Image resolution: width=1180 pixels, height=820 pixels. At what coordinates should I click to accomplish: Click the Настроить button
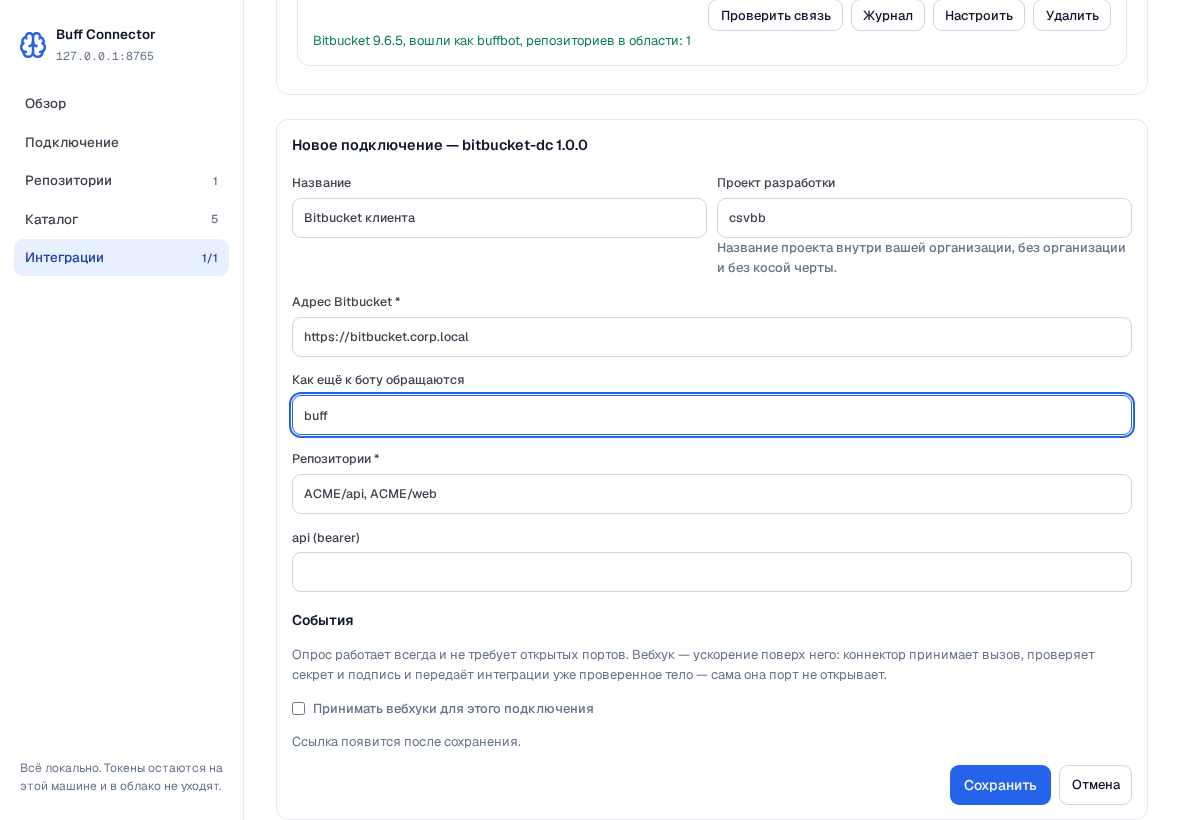pos(978,15)
